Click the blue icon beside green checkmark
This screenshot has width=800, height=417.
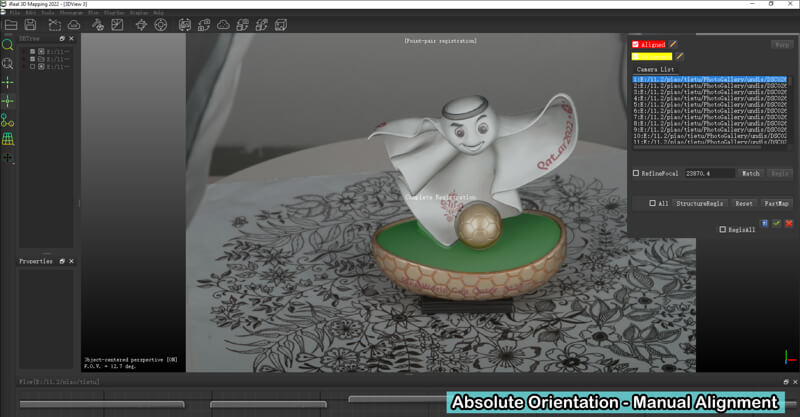pos(764,224)
